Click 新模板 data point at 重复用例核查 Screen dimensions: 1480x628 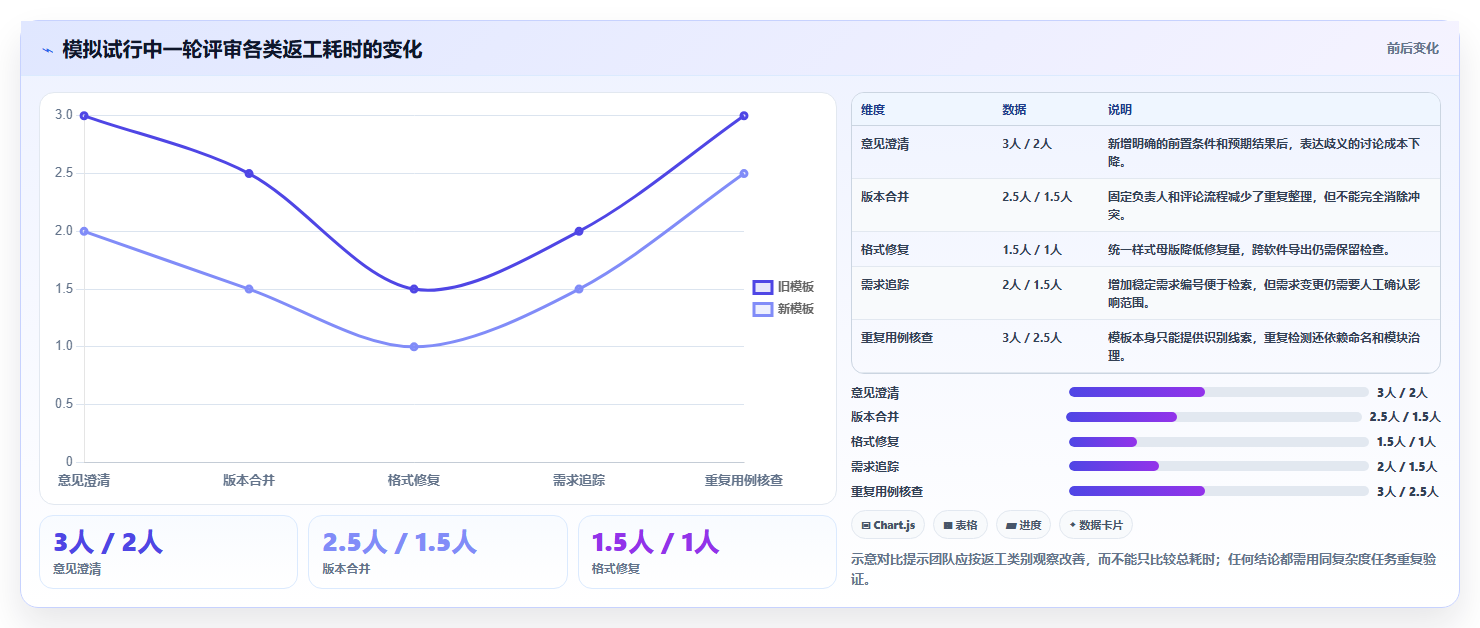744,174
